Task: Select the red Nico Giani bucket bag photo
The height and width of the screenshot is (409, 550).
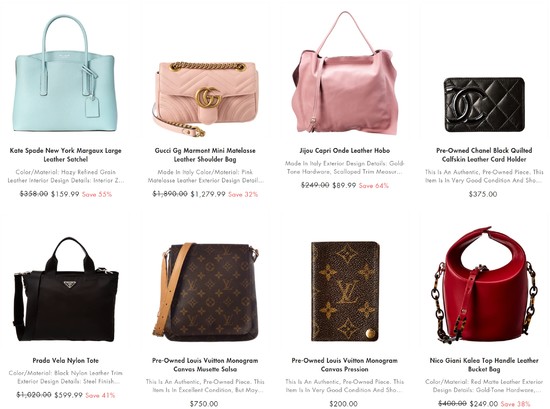Action: [484, 285]
